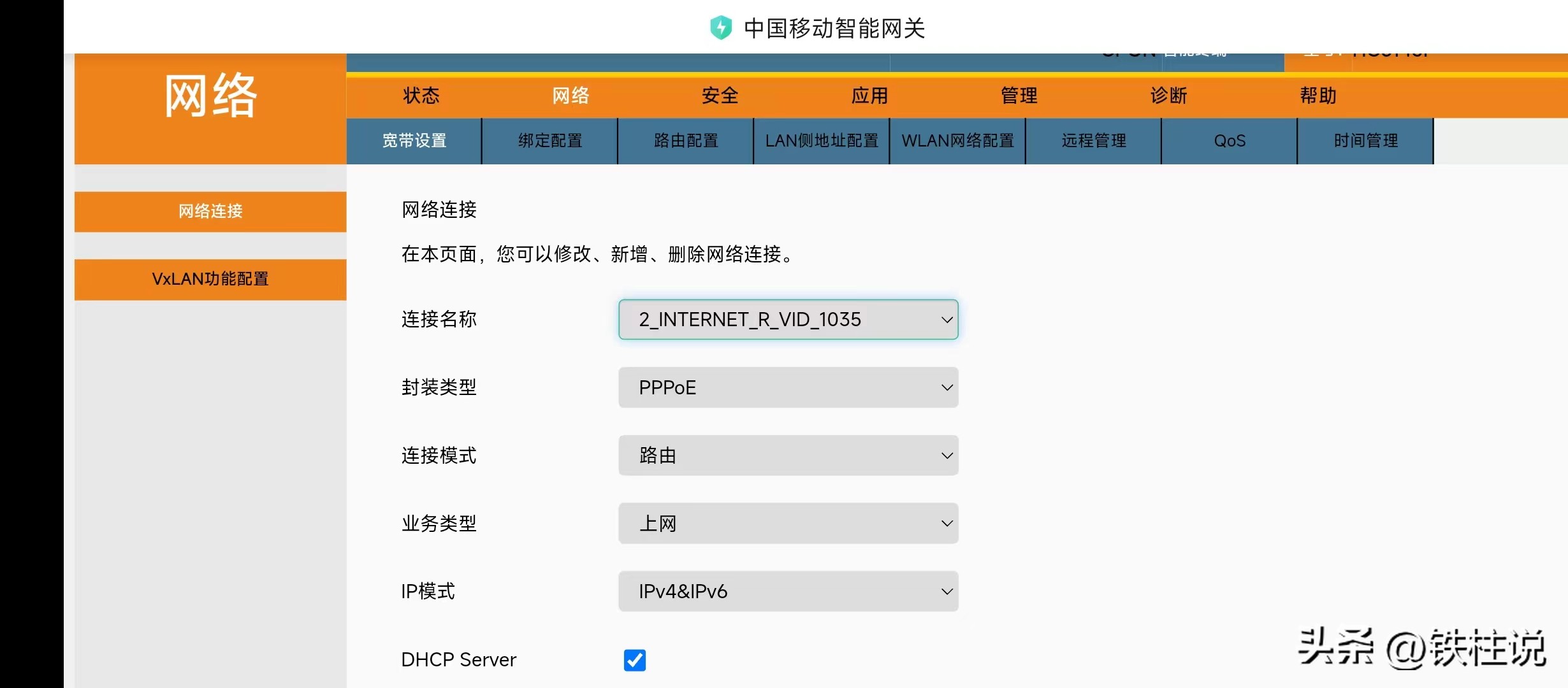The height and width of the screenshot is (688, 1568).
Task: Switch to 绑定配置 tab
Action: (x=549, y=141)
